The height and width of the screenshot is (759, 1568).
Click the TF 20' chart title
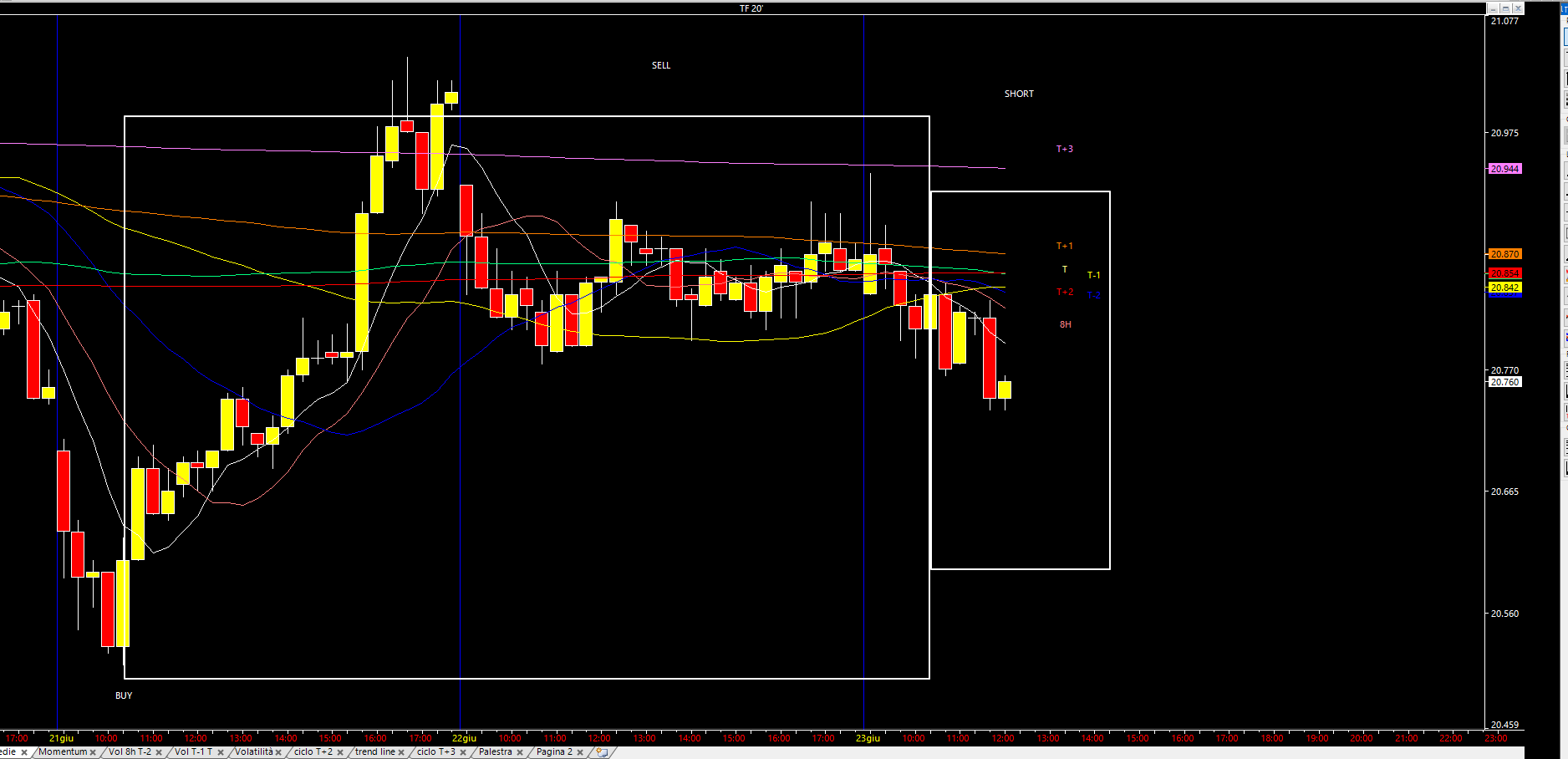(751, 8)
